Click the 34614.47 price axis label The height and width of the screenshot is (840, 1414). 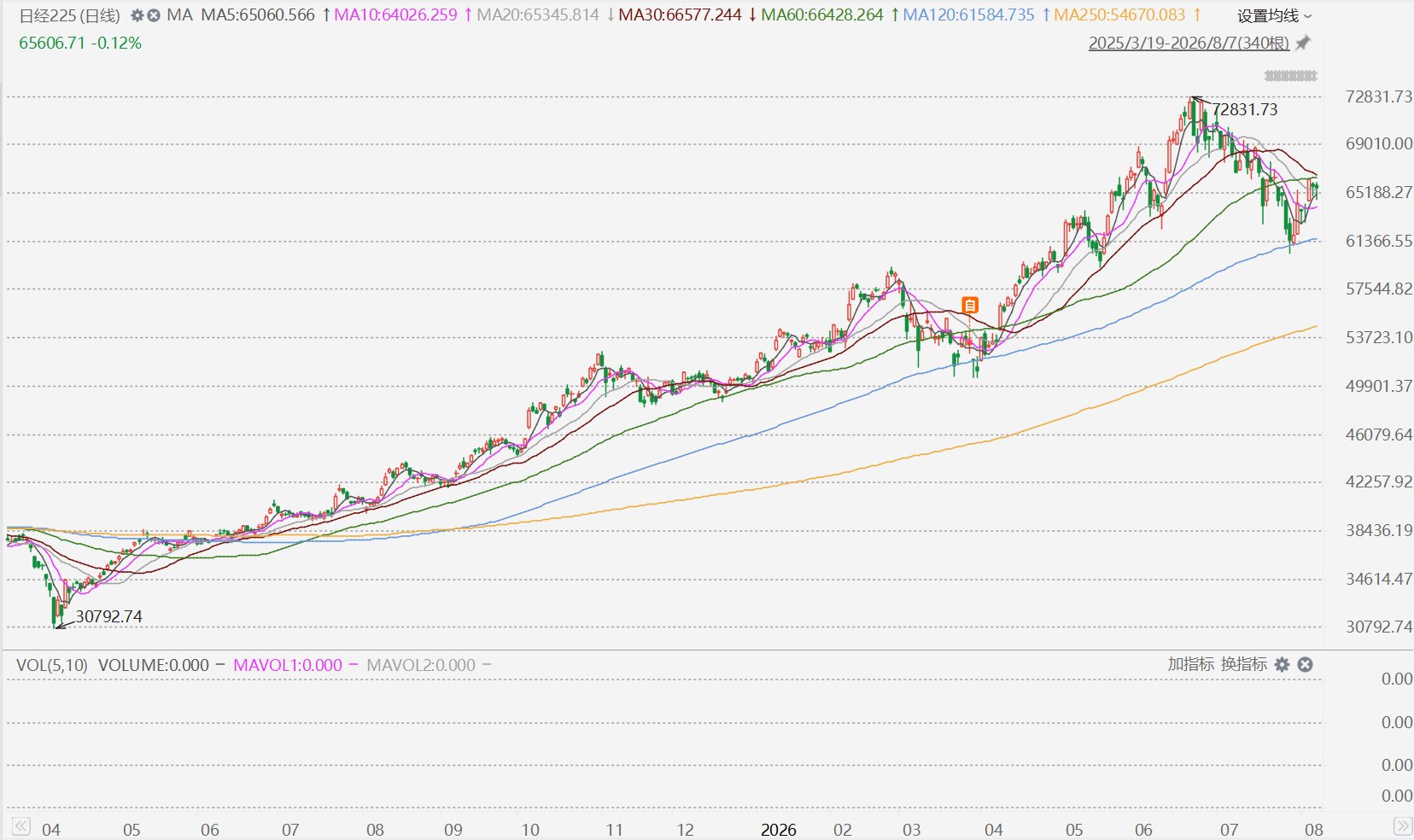click(1379, 579)
